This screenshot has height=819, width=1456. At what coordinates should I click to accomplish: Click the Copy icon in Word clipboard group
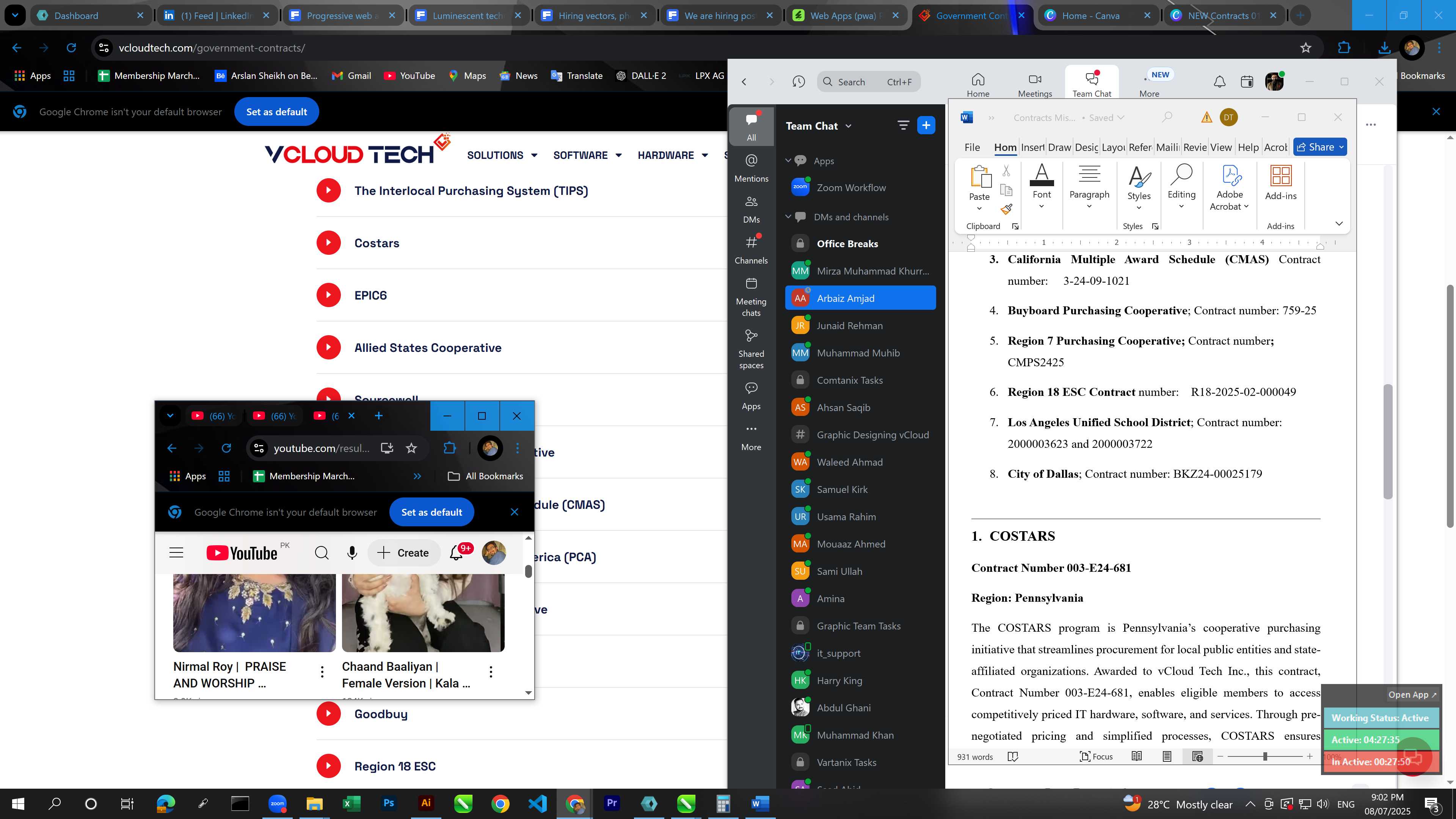point(1006,190)
